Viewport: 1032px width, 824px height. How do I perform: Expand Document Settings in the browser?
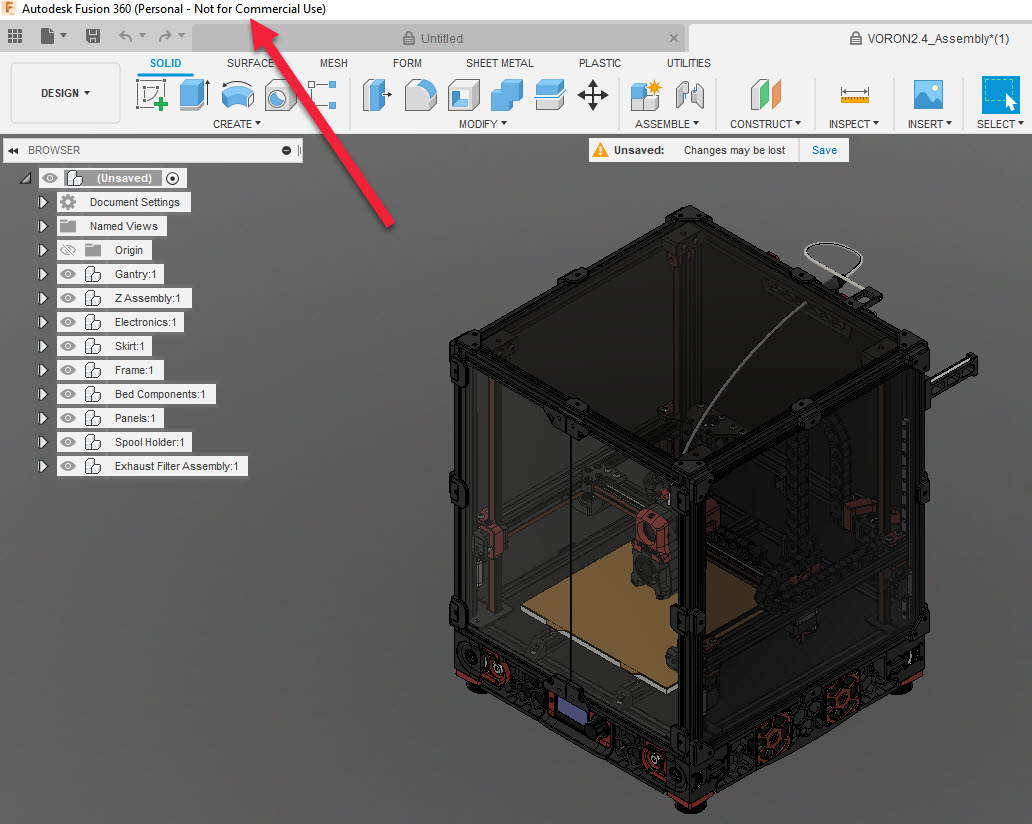point(44,202)
